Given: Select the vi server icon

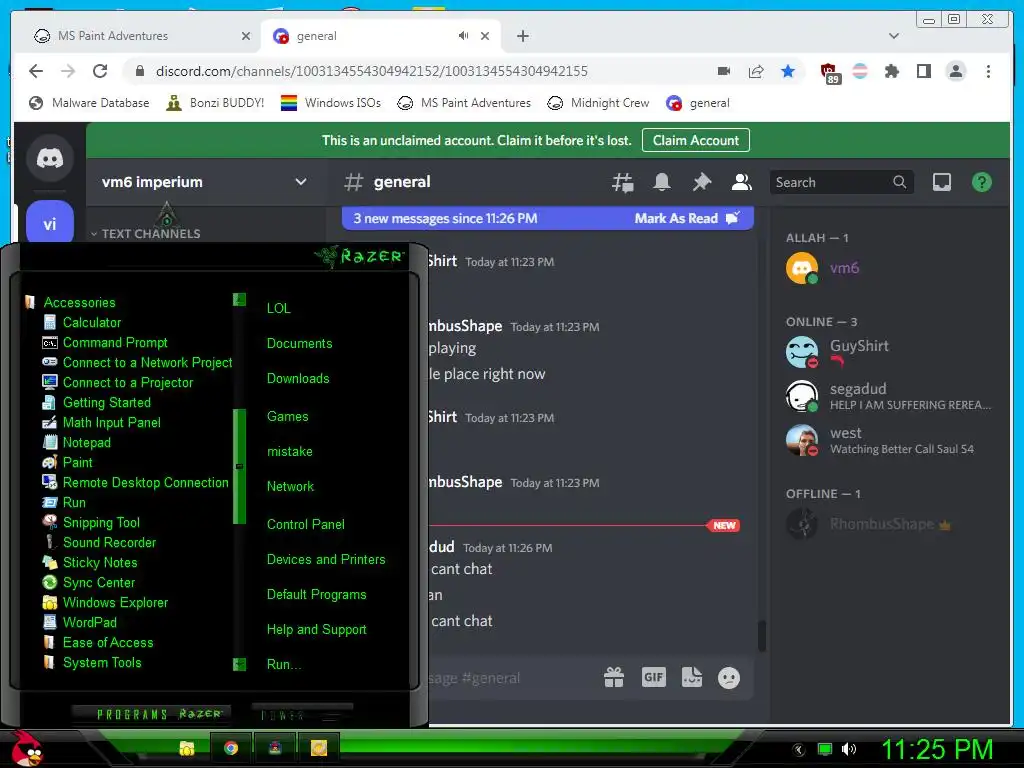Looking at the screenshot, I should point(50,222).
